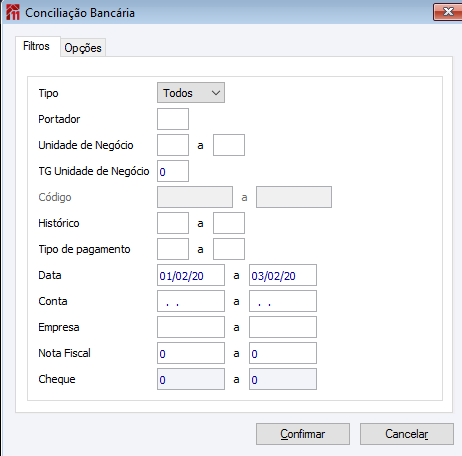Click the first Histórico input field
Screen dimensions: 462x456
(x=173, y=223)
